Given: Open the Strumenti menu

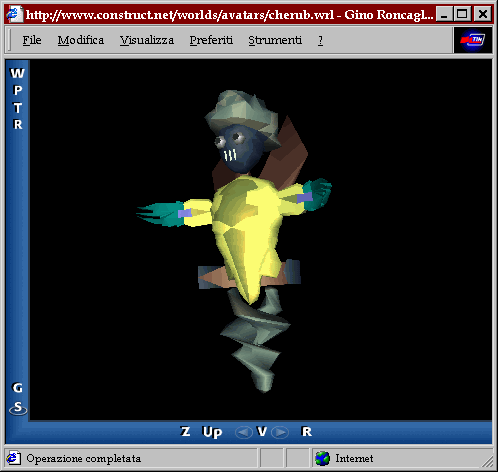Looking at the screenshot, I should click(275, 40).
